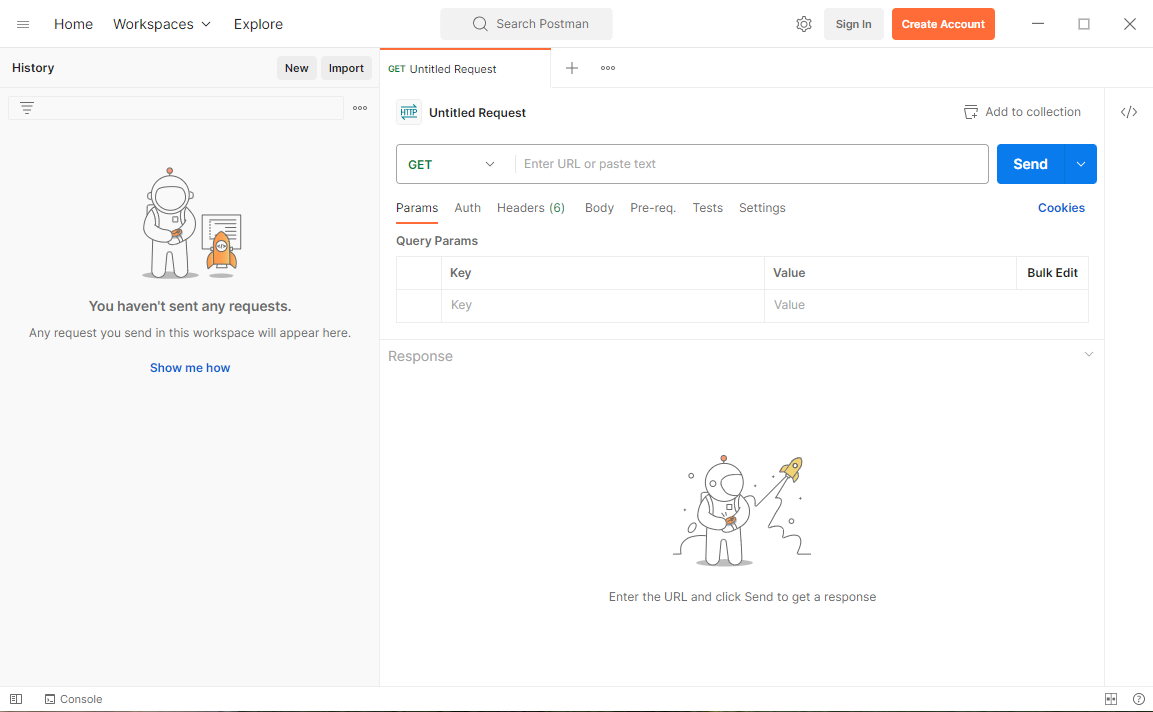Open the code snippet icon in right sidebar
The height and width of the screenshot is (712, 1153).
point(1129,112)
